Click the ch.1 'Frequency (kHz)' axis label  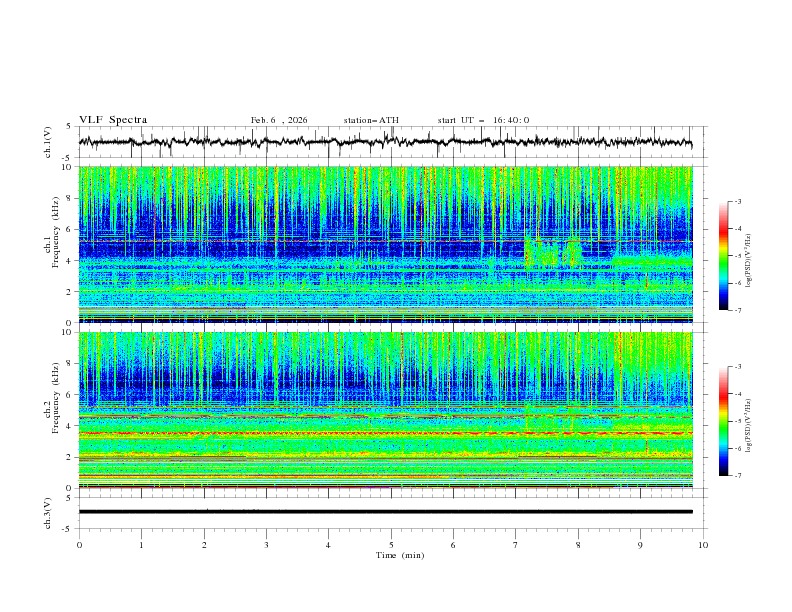pos(55,230)
